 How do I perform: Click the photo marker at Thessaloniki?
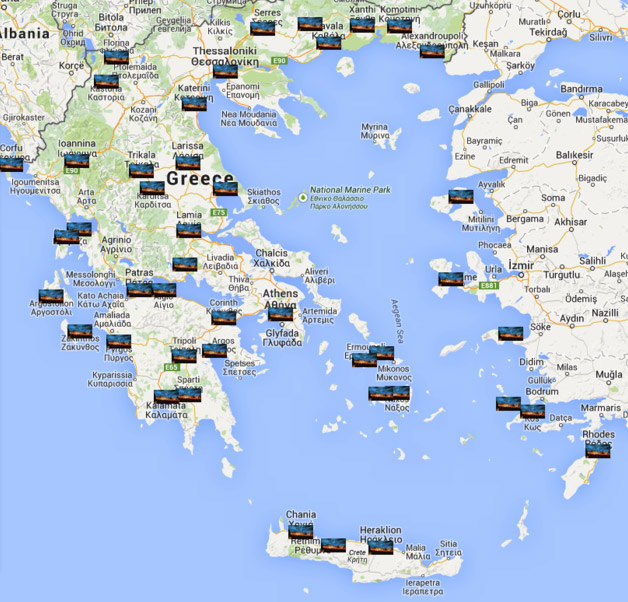[225, 71]
